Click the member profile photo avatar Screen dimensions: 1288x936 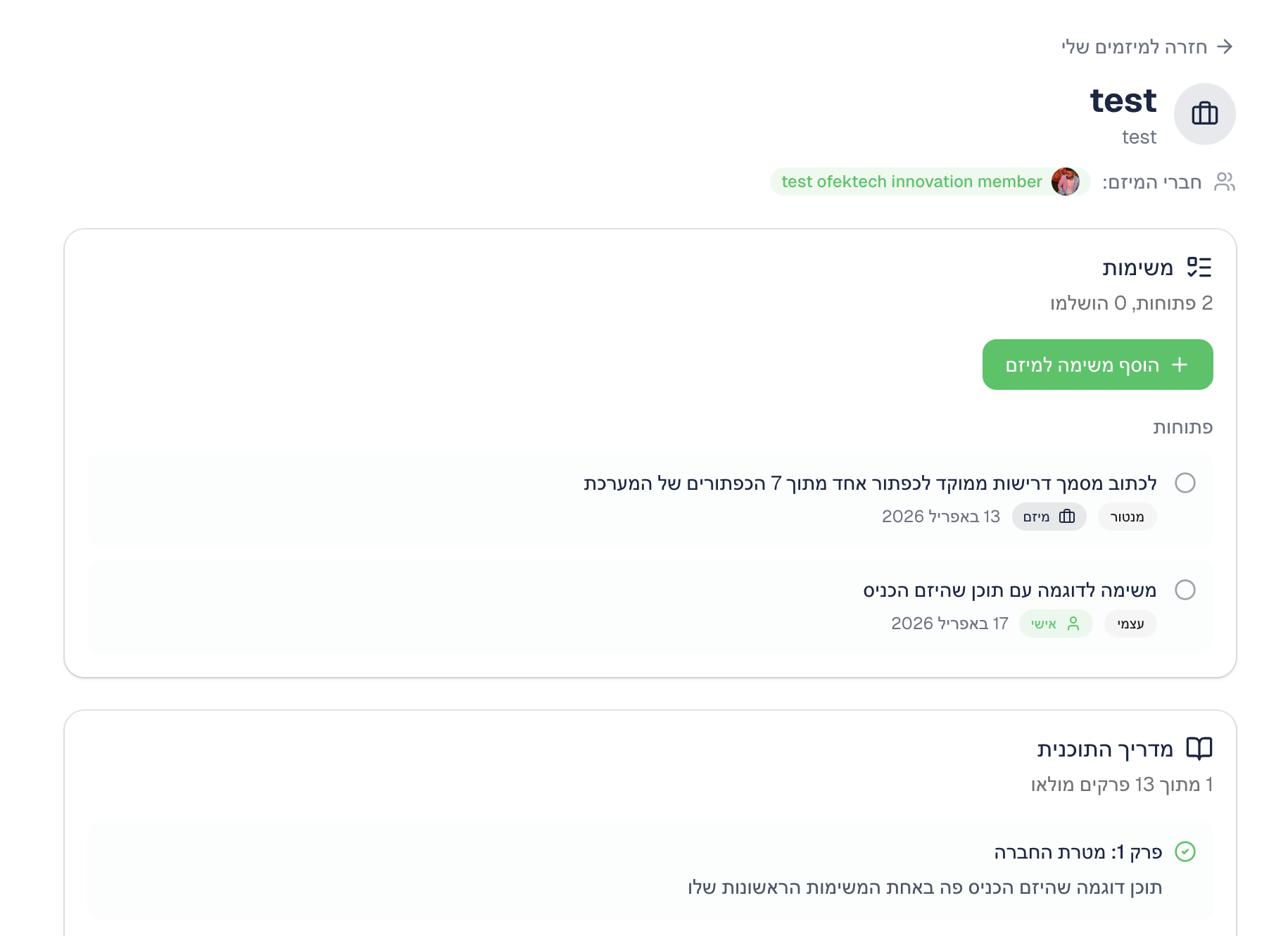pos(1065,182)
